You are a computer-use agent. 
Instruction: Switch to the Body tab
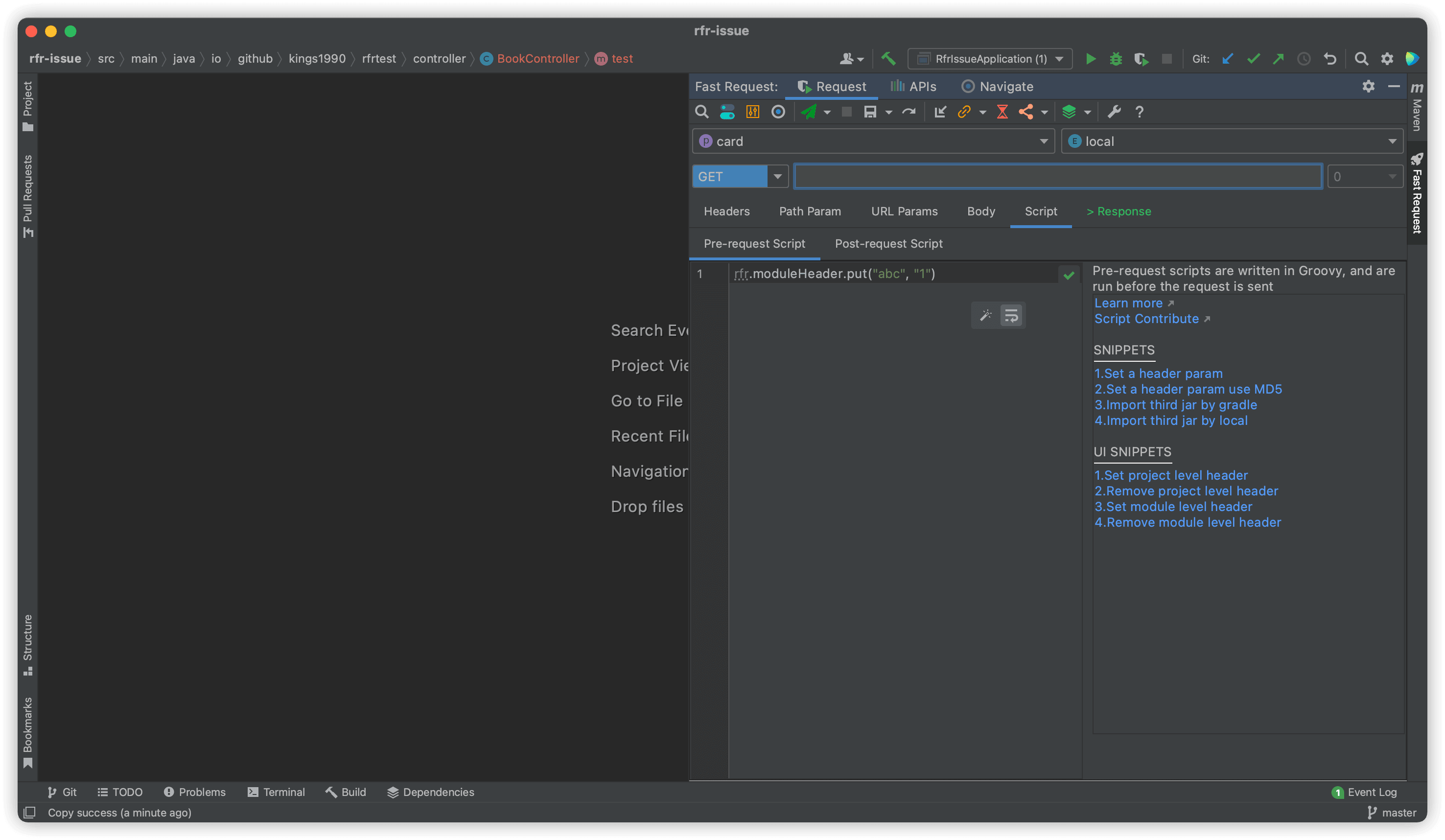[980, 211]
